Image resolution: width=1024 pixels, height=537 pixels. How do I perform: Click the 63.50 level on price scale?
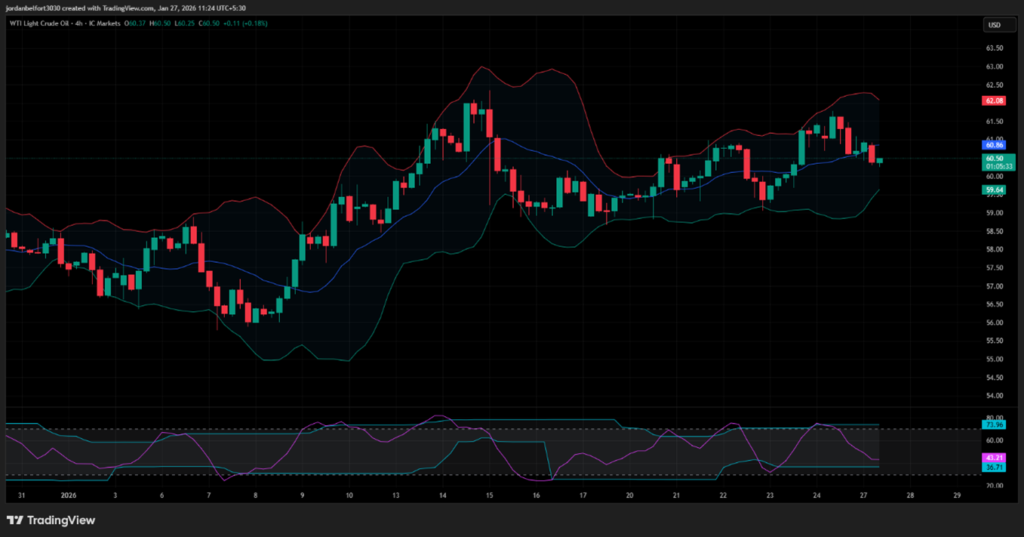[x=994, y=48]
